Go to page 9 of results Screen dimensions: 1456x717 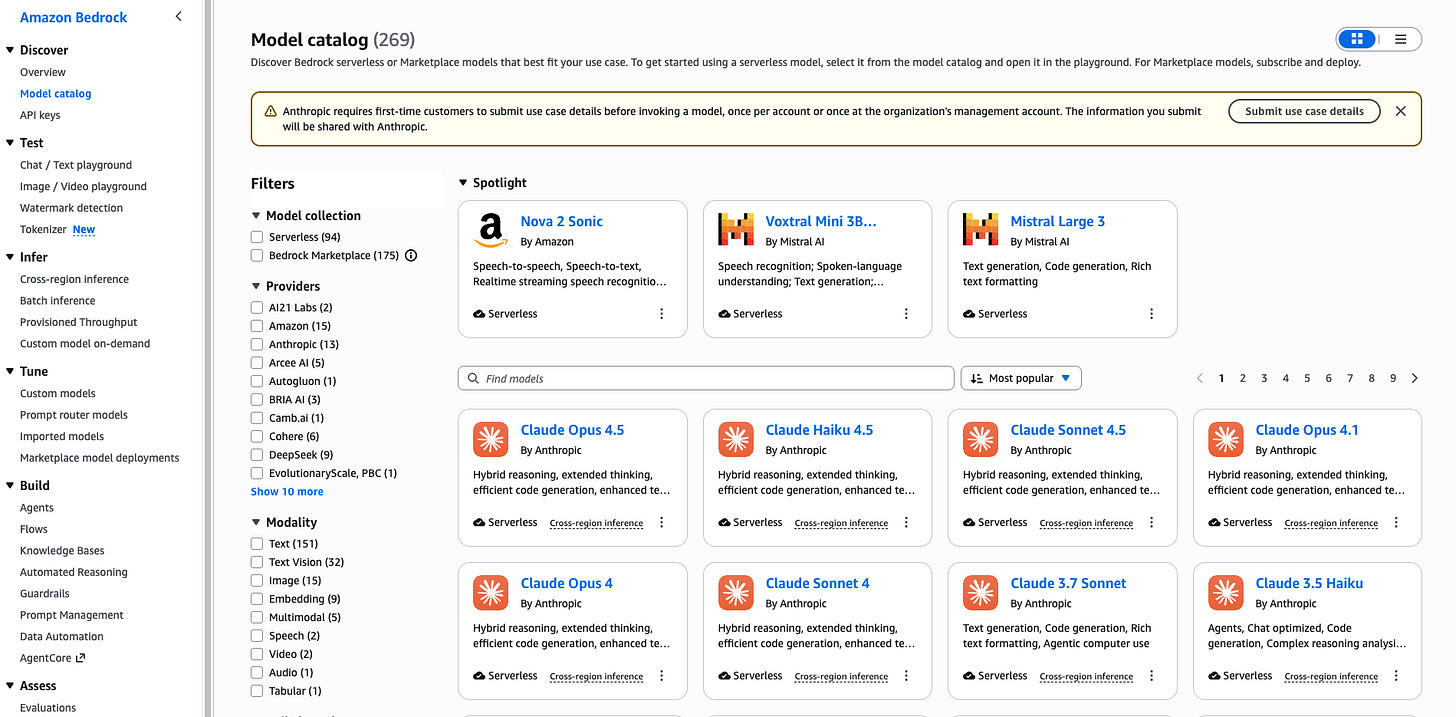[x=1393, y=379]
